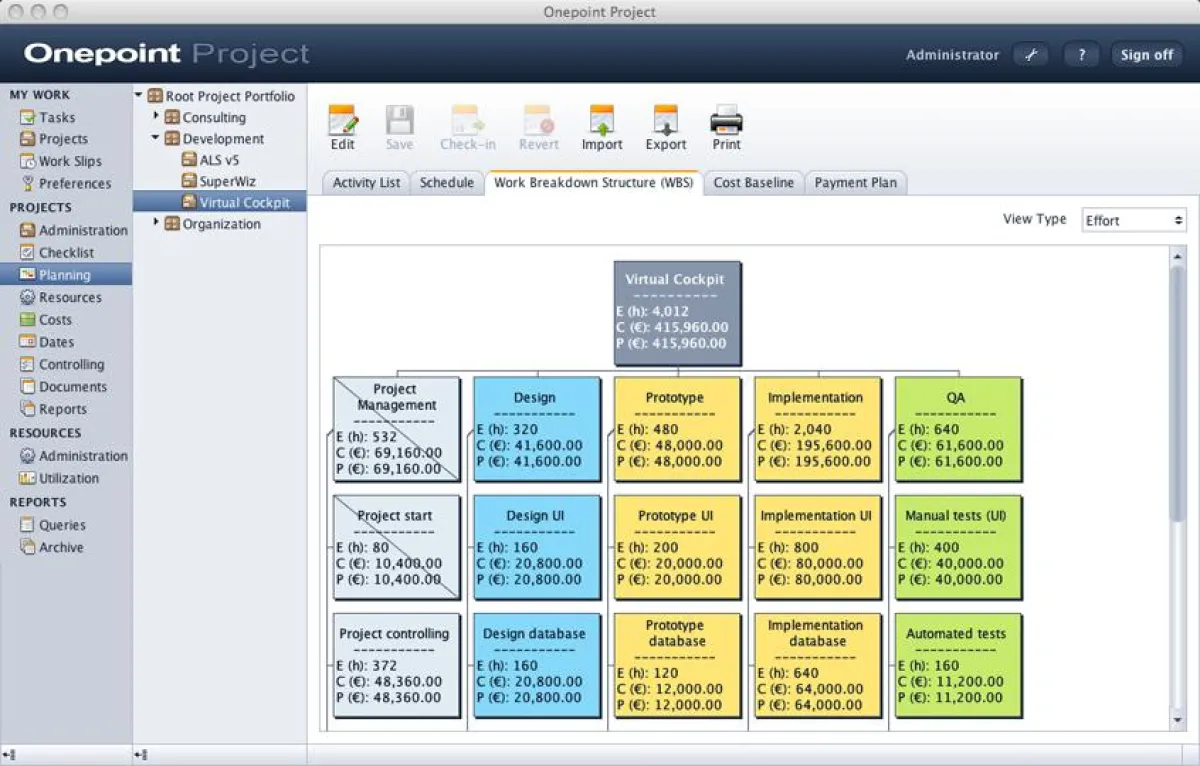This screenshot has width=1200, height=766.
Task: Expand the Consulting portfolio node
Action: (155, 117)
